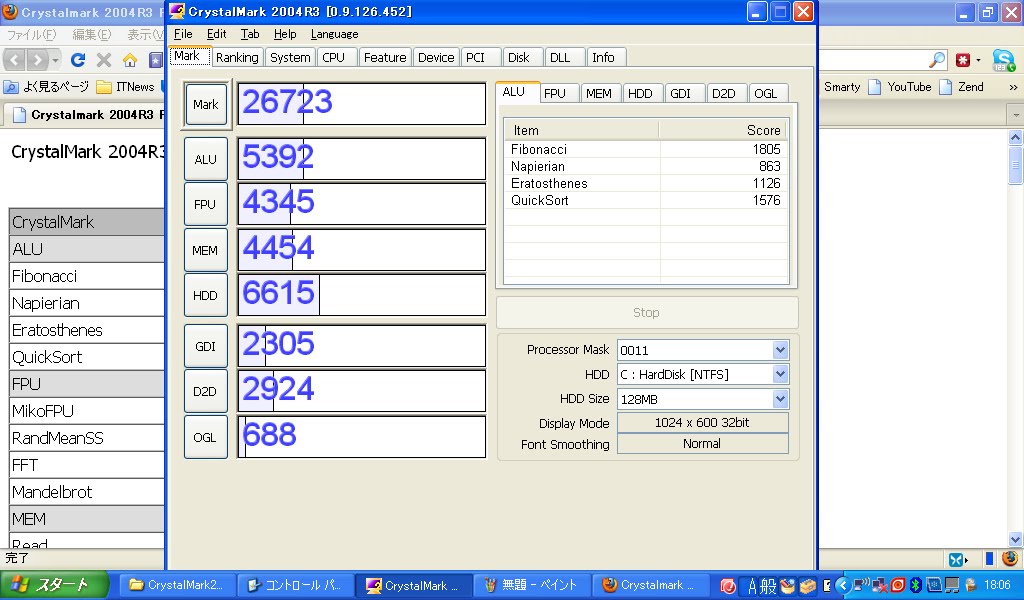Screen dimensions: 1024x600
Task: Click the search magnifier in Firefox search box
Action: coord(937,60)
